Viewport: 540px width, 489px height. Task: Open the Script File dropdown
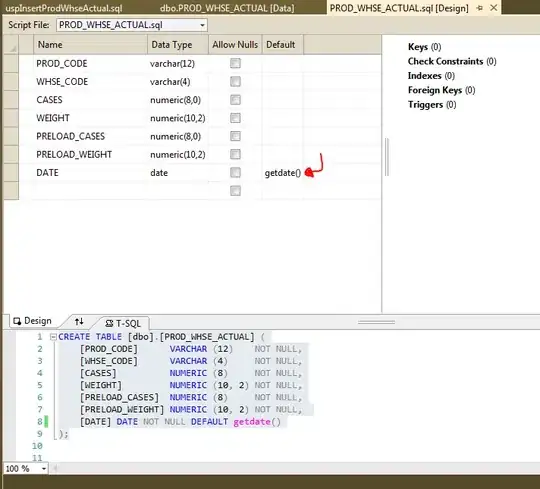coord(202,25)
